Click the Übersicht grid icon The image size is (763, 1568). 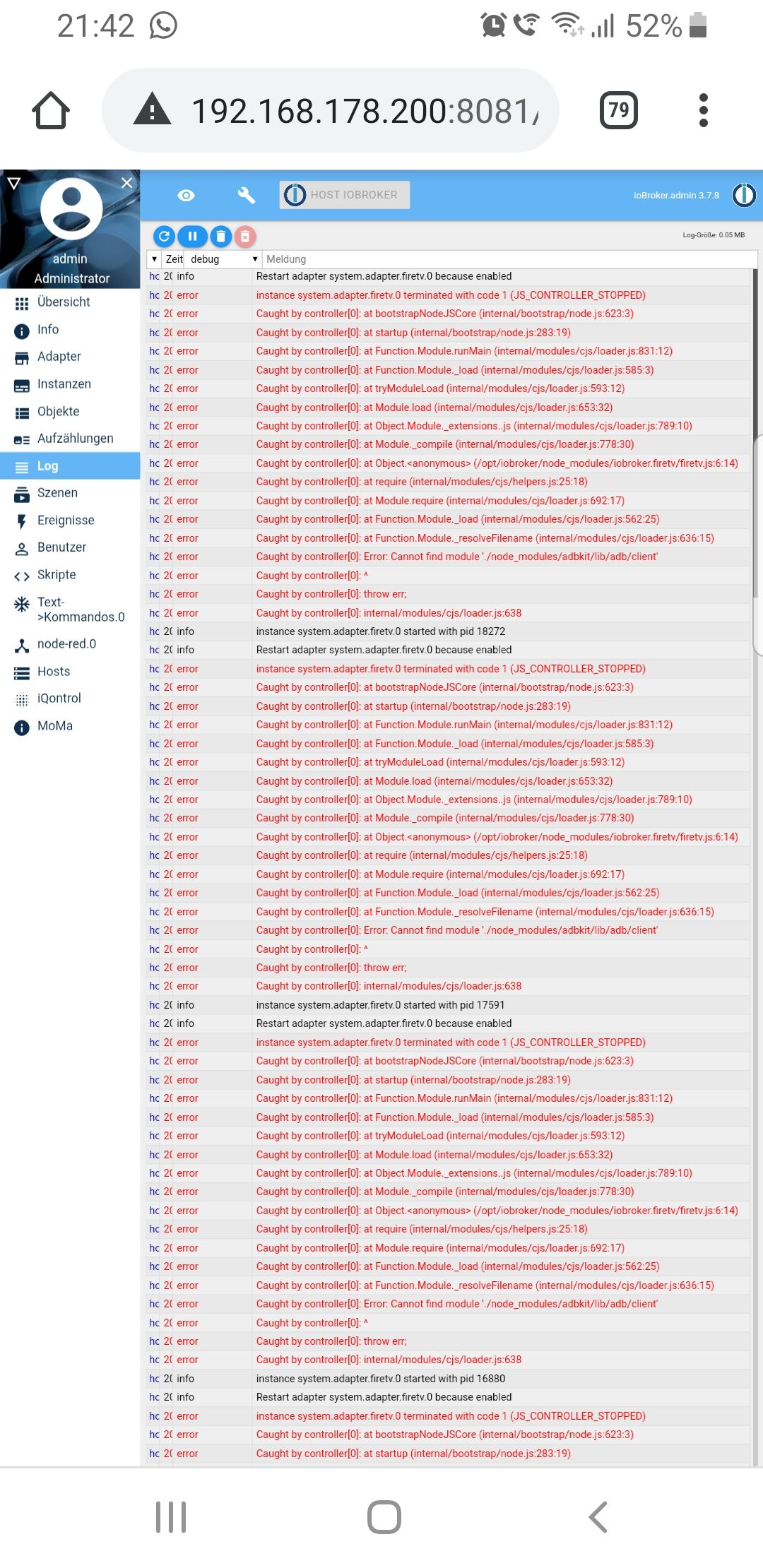22,303
